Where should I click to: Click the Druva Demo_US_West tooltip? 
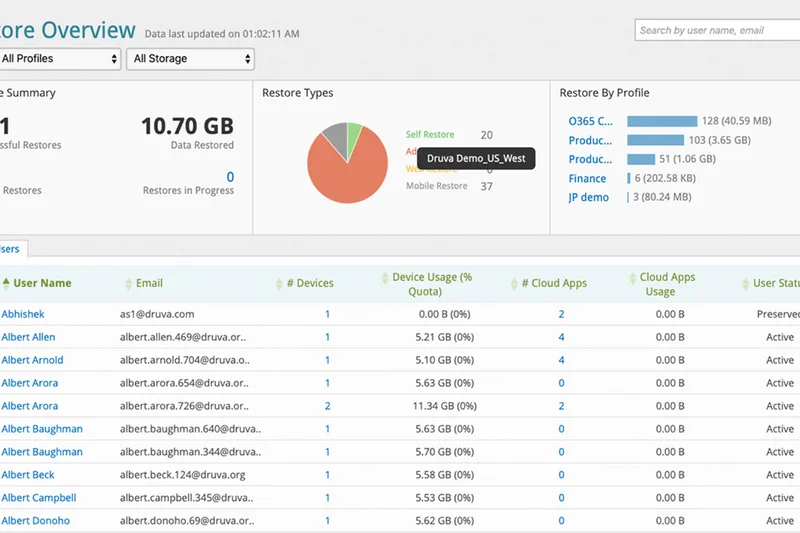pyautogui.click(x=476, y=159)
